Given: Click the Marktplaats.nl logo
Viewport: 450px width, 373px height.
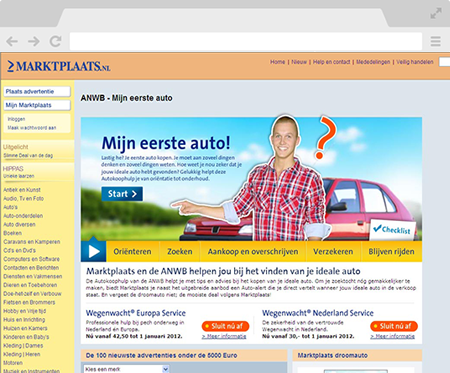Looking at the screenshot, I should [x=59, y=66].
